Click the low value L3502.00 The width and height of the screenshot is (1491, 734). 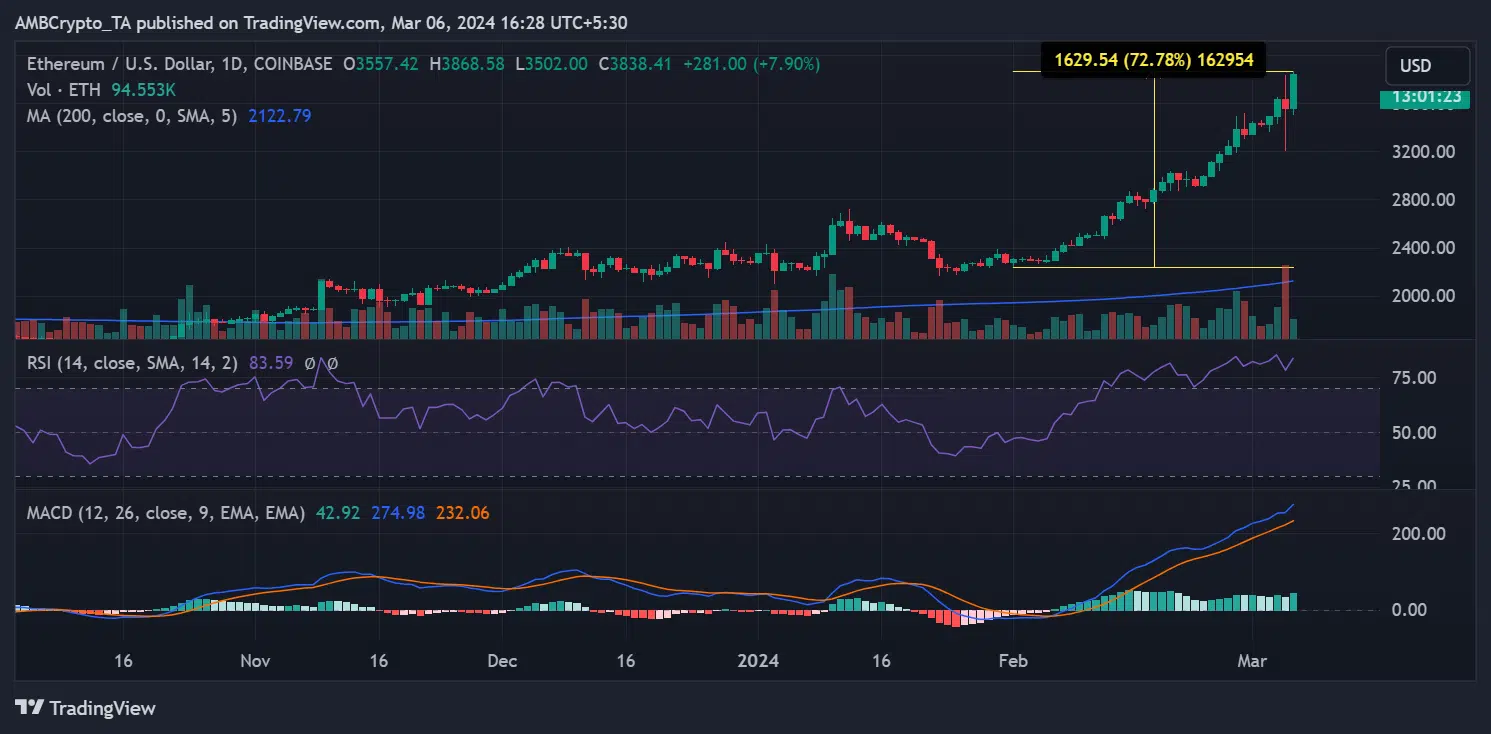(553, 64)
